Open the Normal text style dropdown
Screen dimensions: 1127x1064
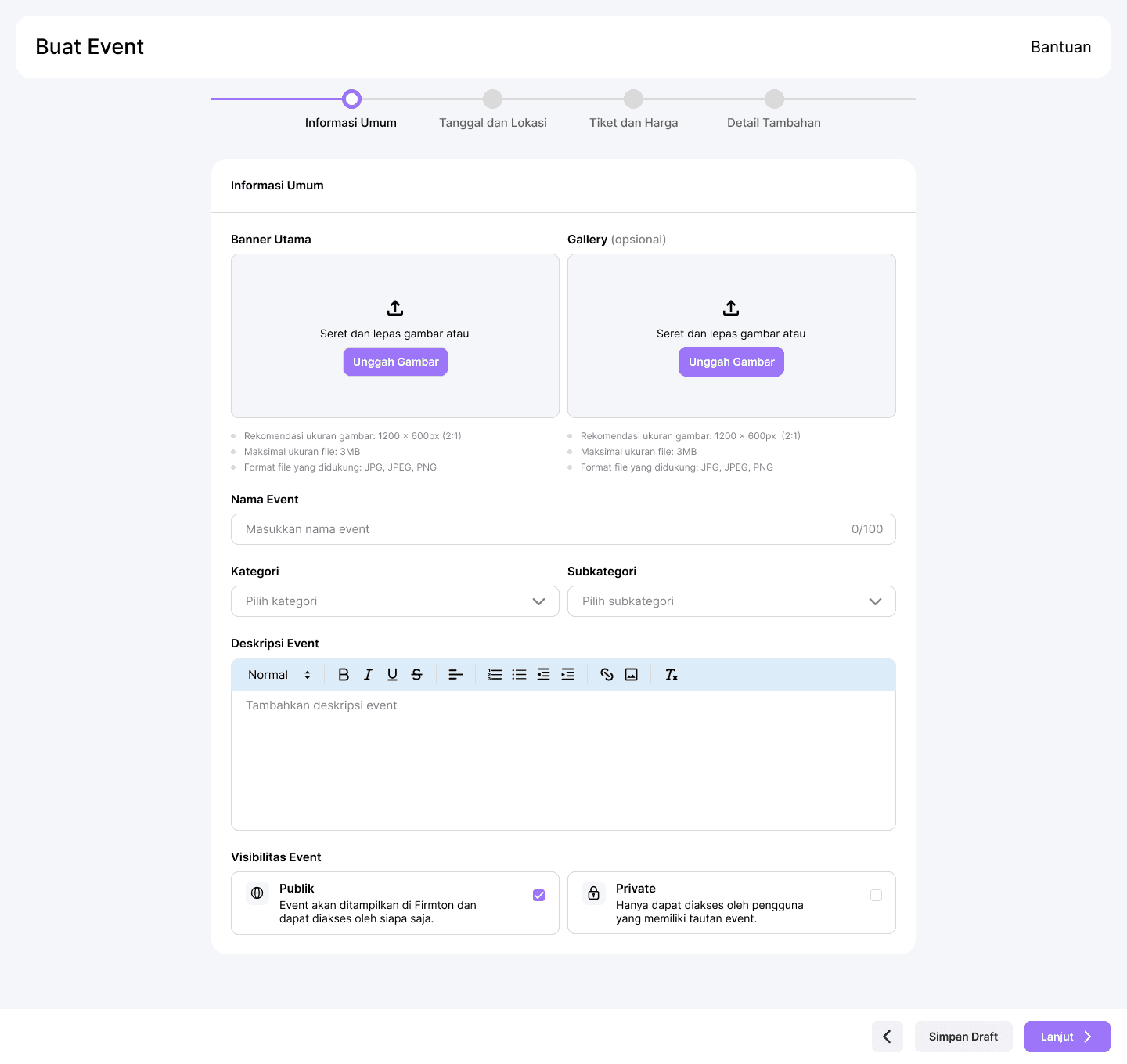[x=279, y=675]
